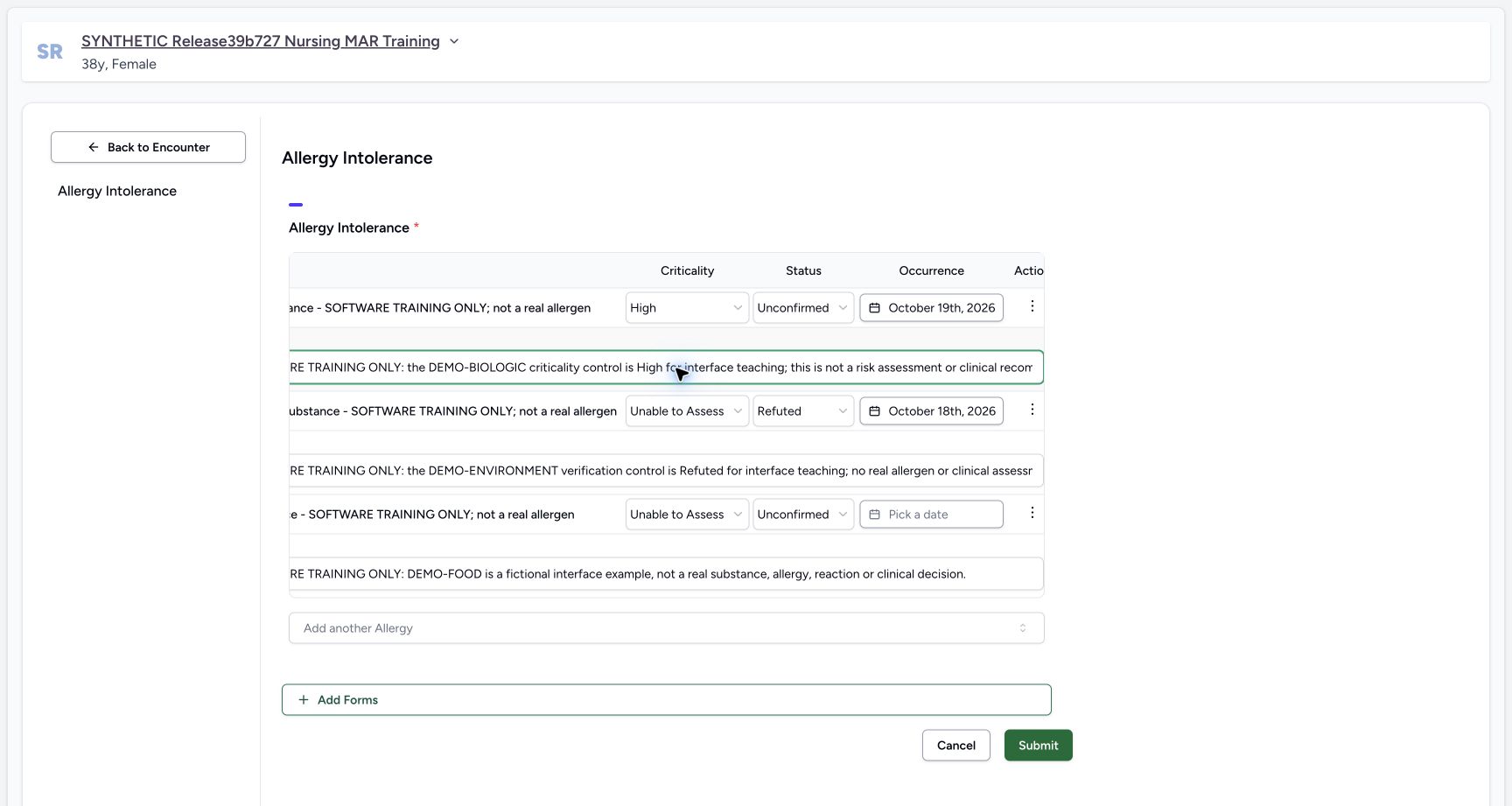Click the Criticality column header
This screenshot has height=806, width=1512.
pyautogui.click(x=687, y=270)
